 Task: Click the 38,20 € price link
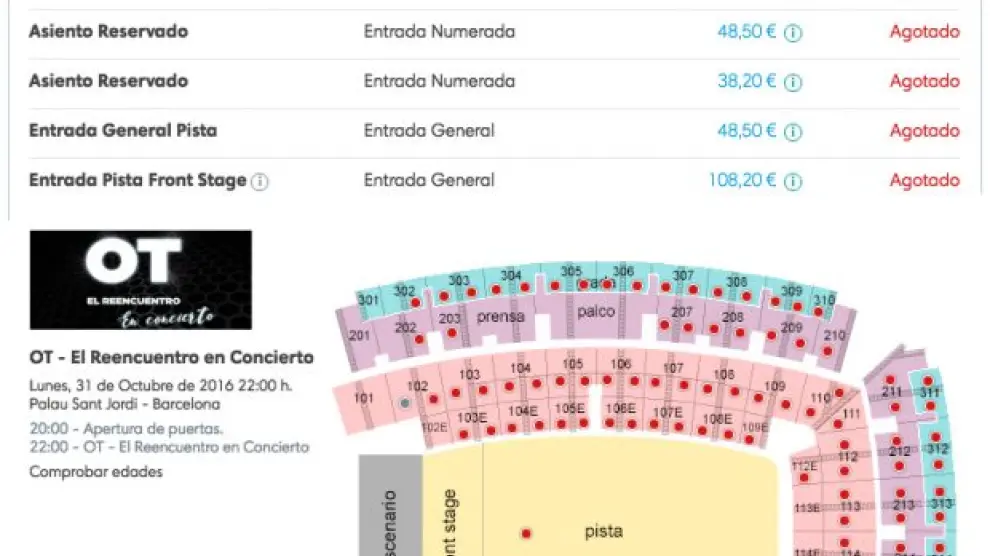tap(746, 81)
